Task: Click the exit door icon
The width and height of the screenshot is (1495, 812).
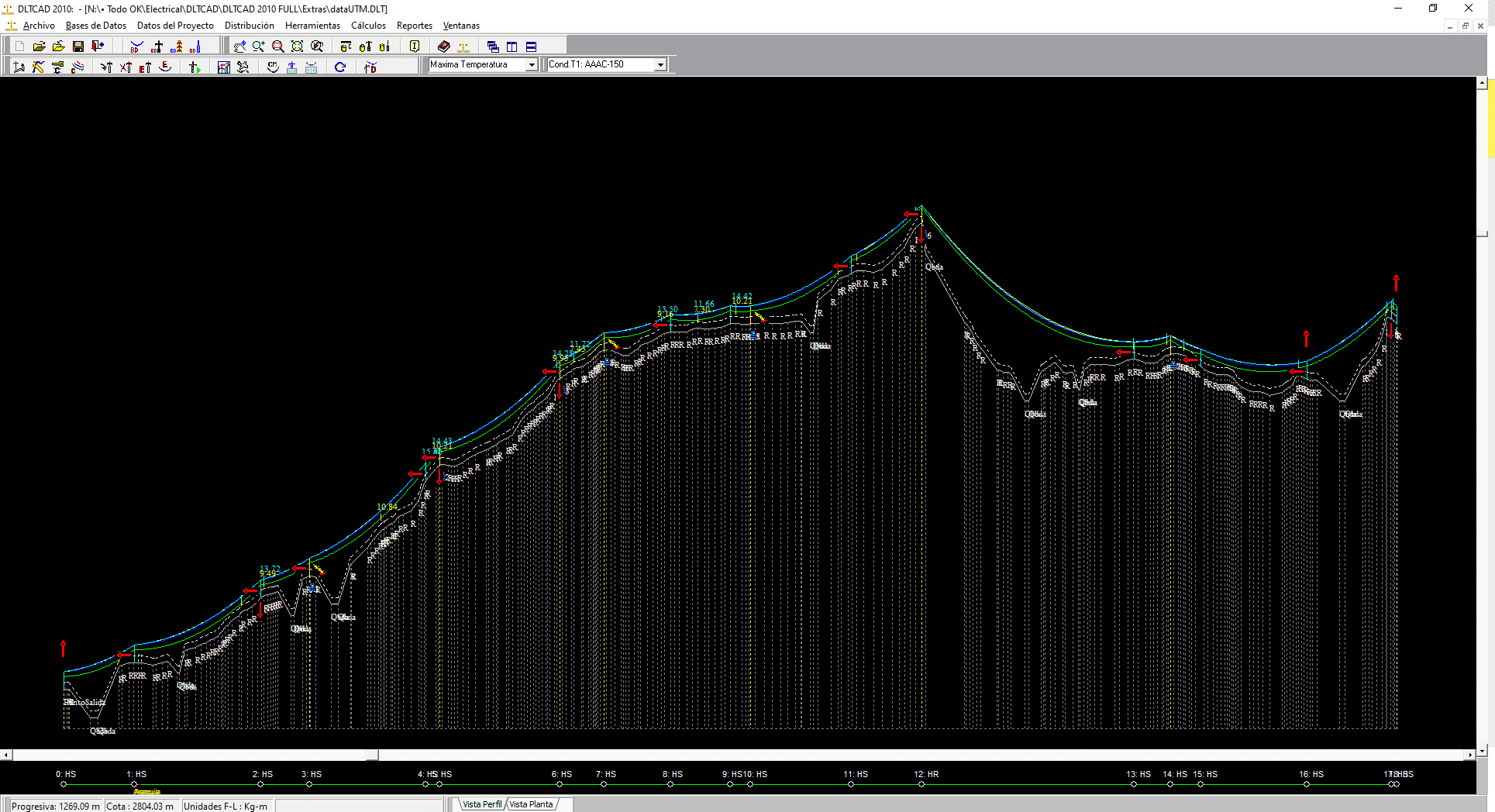Action: coord(98,46)
